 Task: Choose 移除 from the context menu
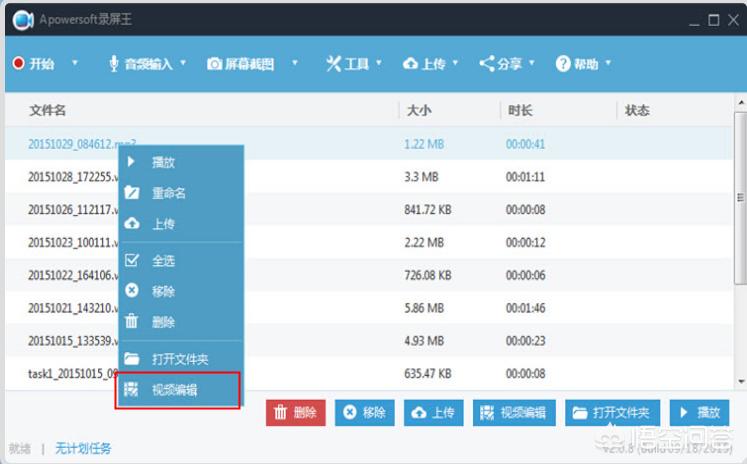181,291
